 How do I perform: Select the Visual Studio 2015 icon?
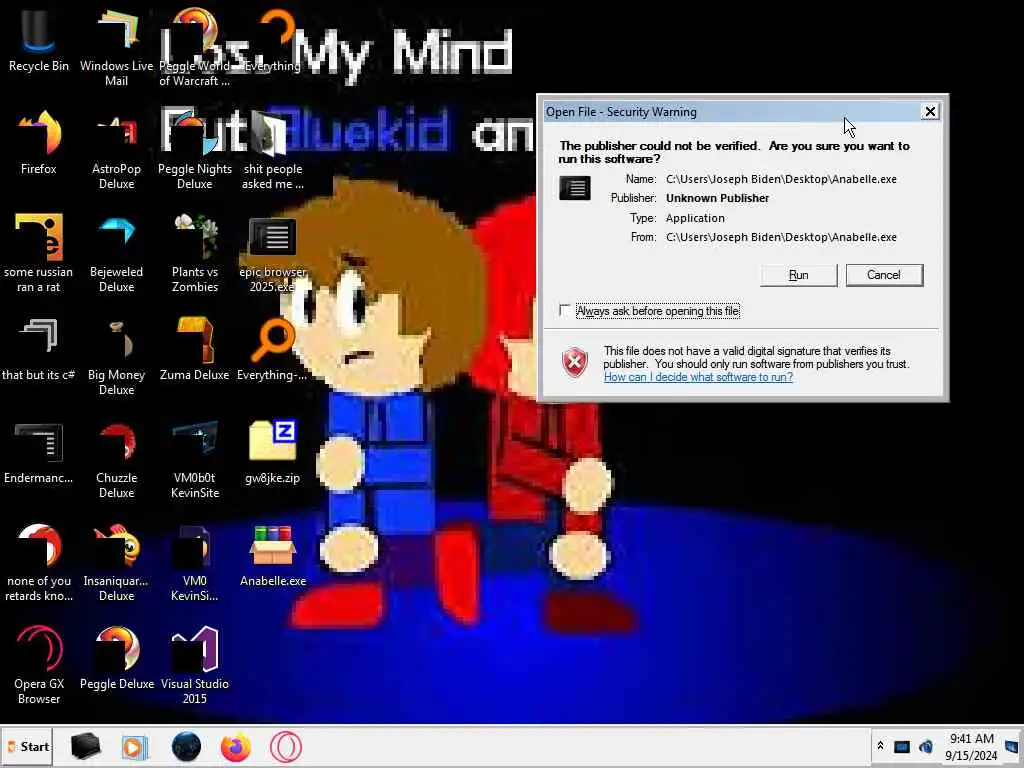pyautogui.click(x=195, y=666)
